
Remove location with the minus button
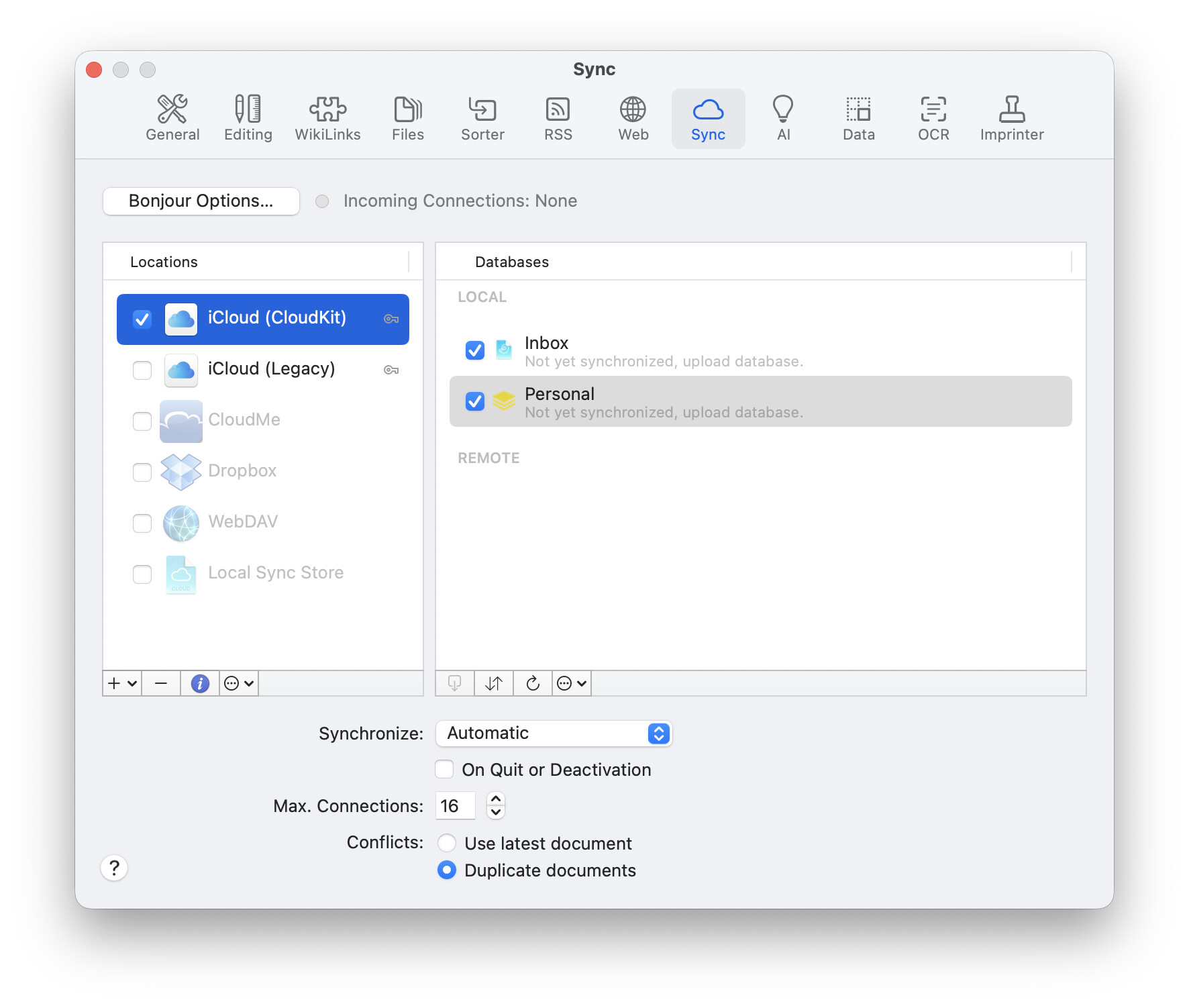(161, 684)
